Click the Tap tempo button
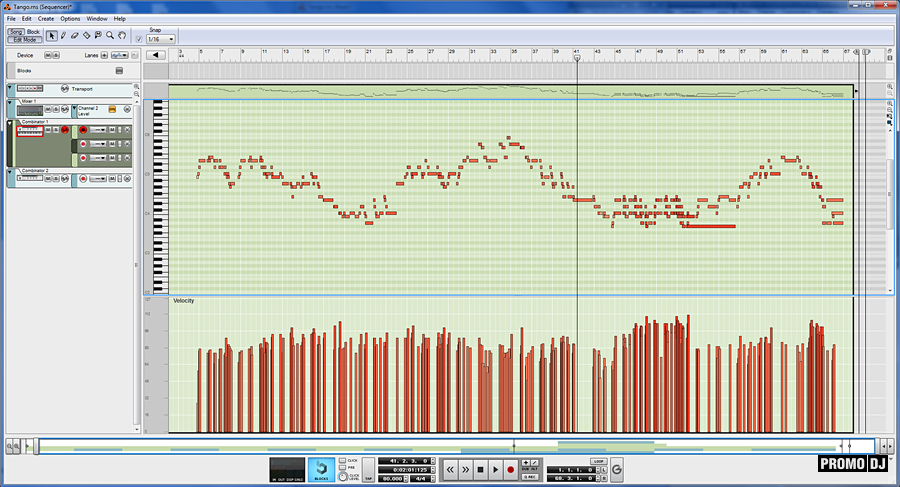 click(368, 470)
